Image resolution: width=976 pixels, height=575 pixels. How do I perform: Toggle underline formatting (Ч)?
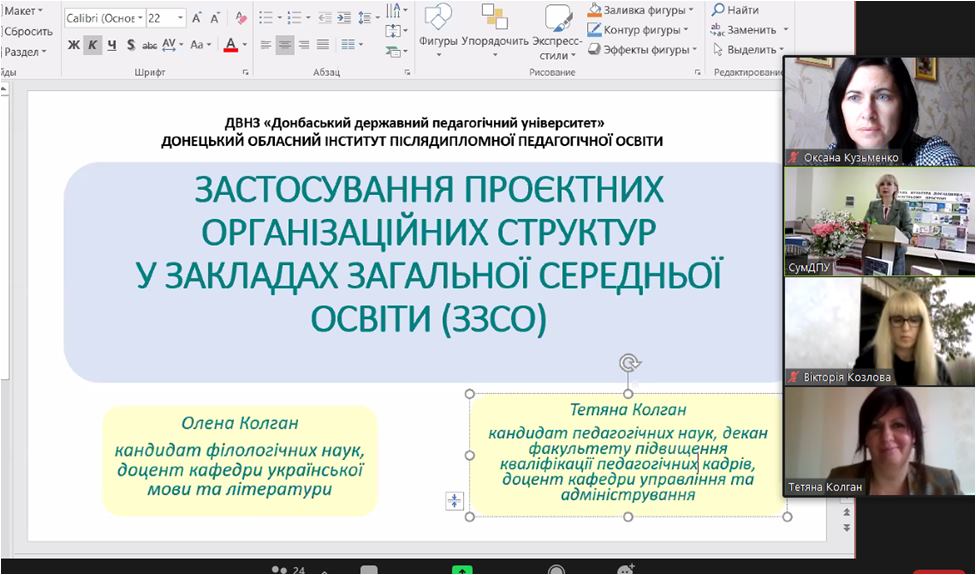(x=112, y=45)
